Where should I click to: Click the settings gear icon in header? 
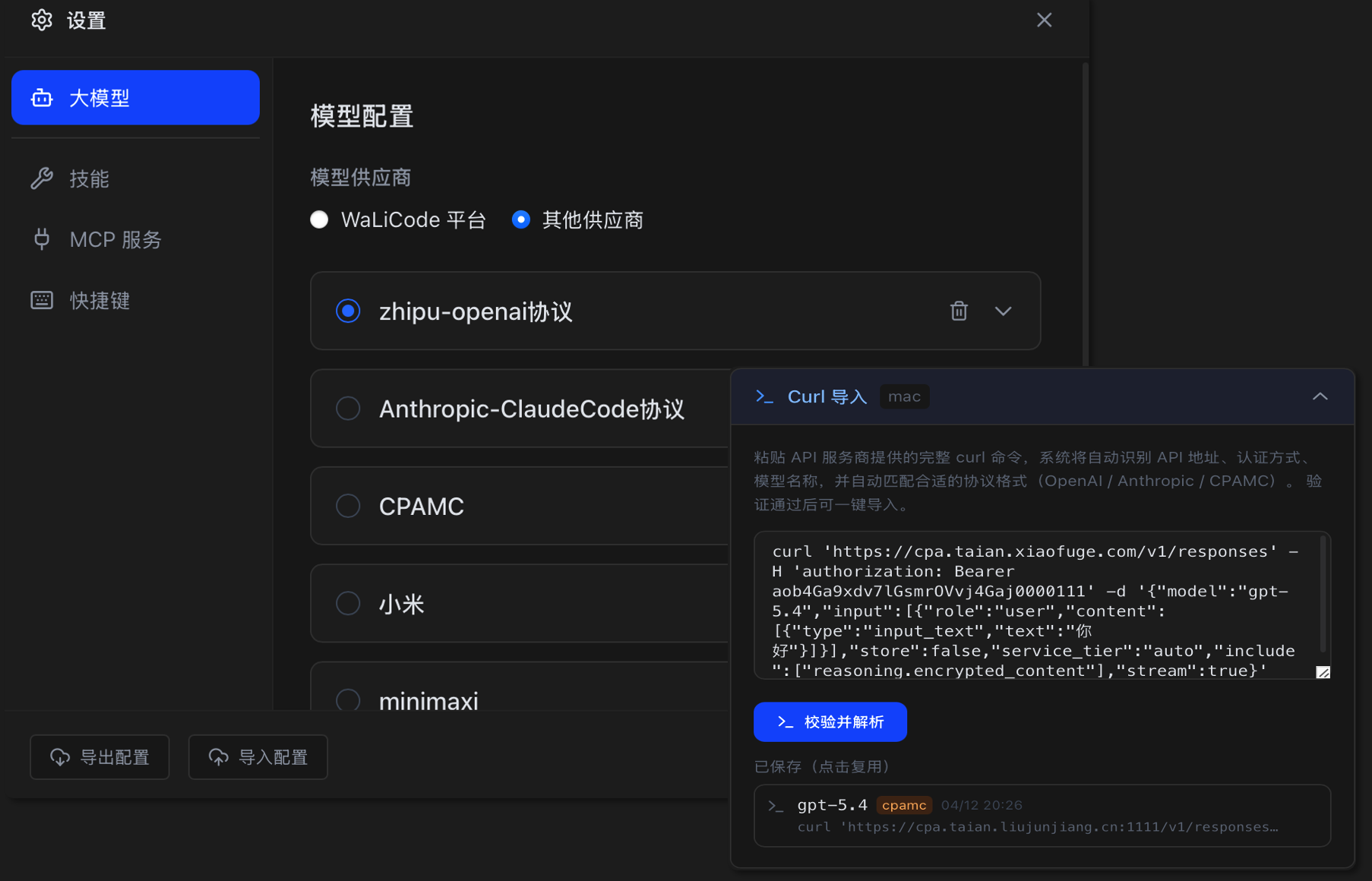(x=42, y=21)
